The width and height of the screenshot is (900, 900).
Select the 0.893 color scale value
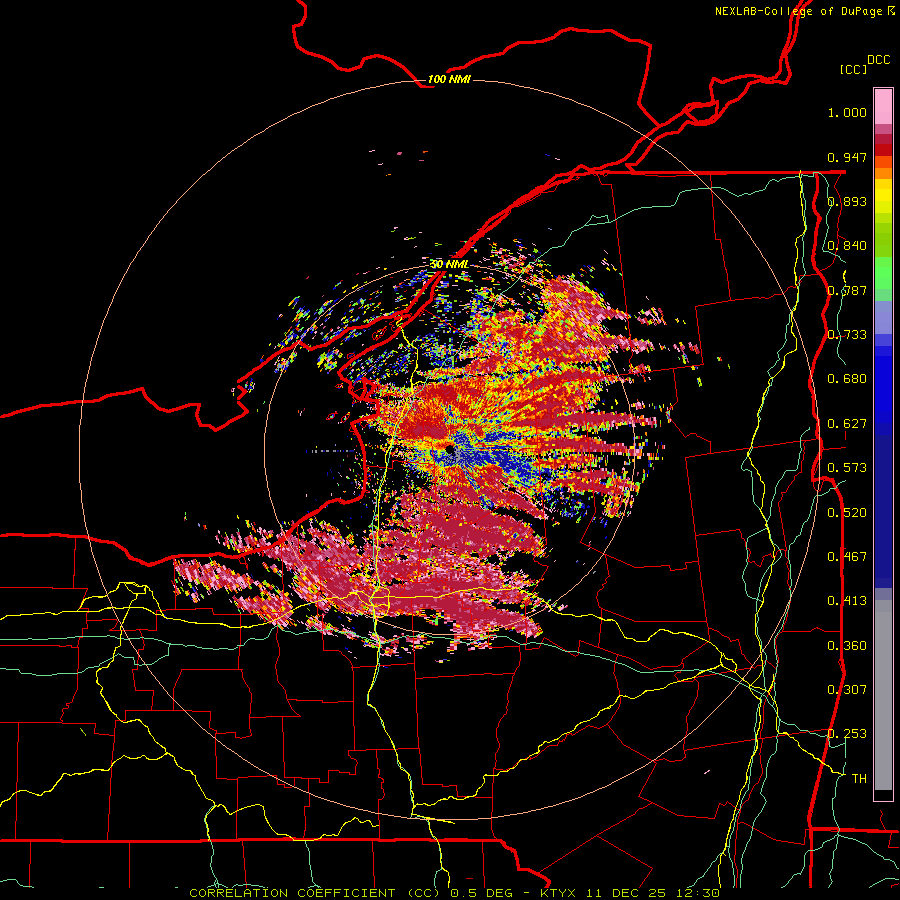point(847,201)
